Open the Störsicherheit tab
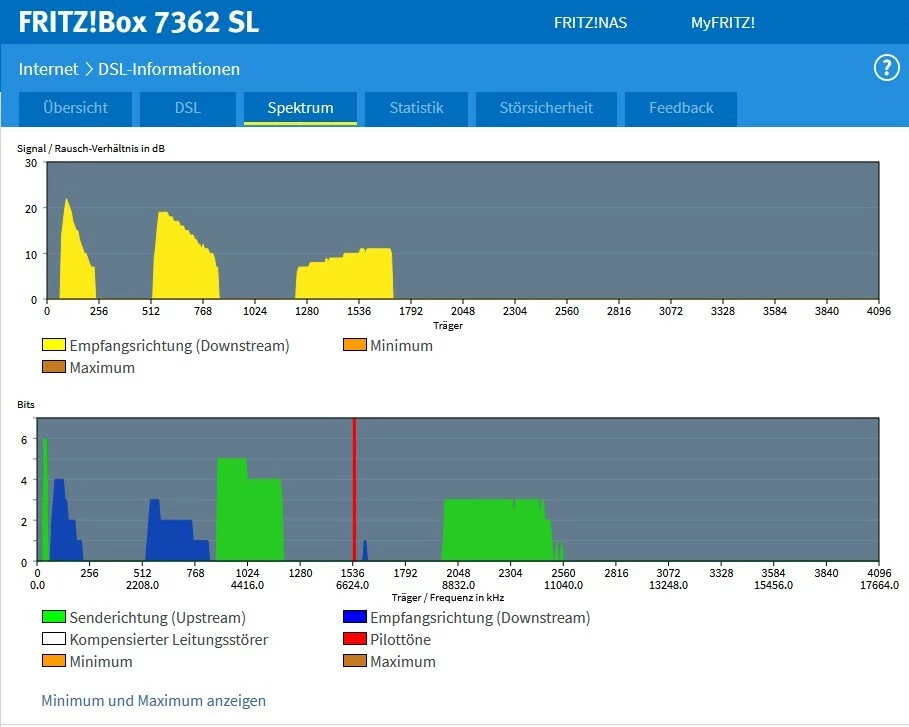This screenshot has height=727, width=909. tap(546, 108)
